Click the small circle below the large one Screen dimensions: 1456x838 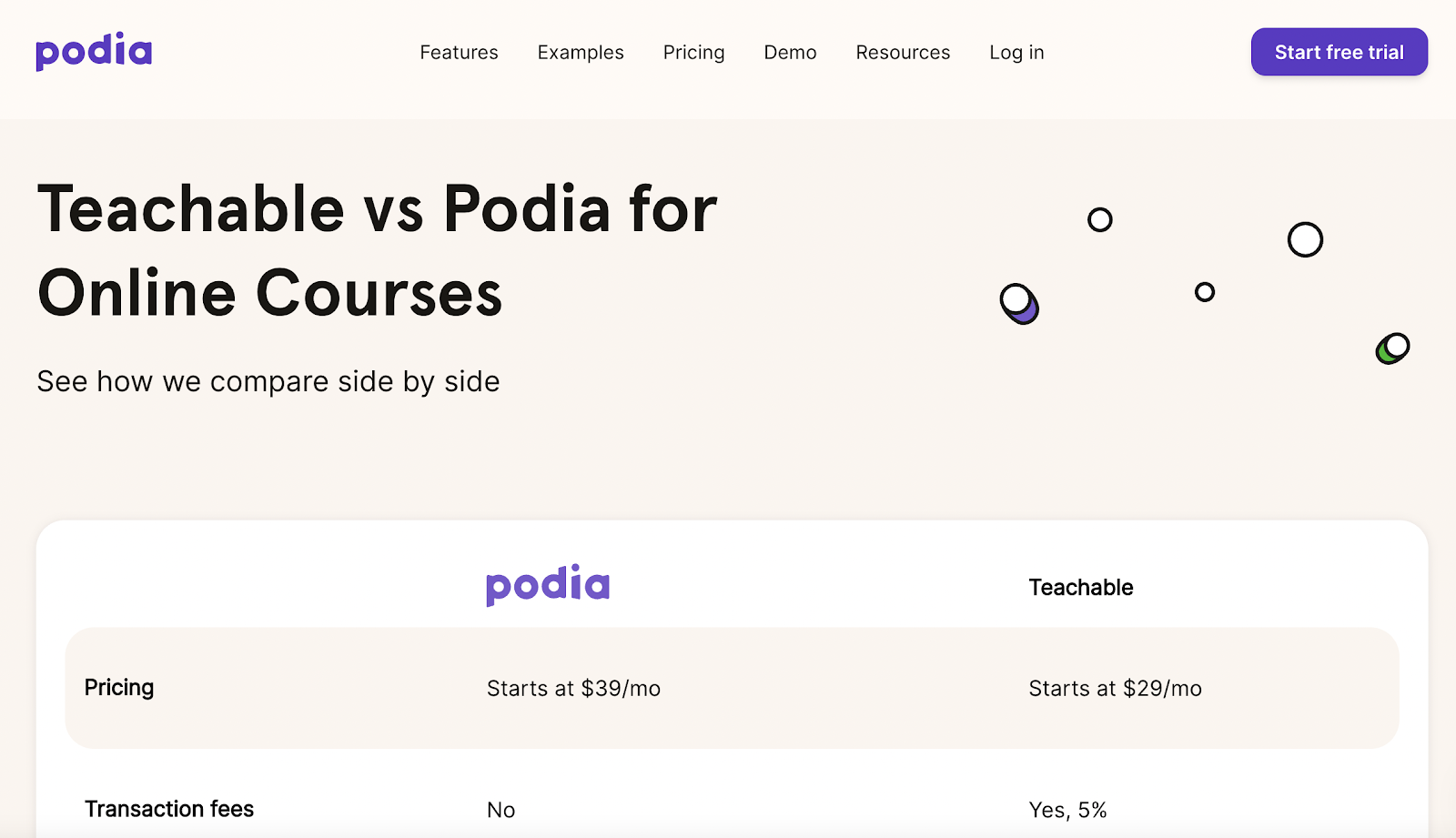click(x=1205, y=292)
